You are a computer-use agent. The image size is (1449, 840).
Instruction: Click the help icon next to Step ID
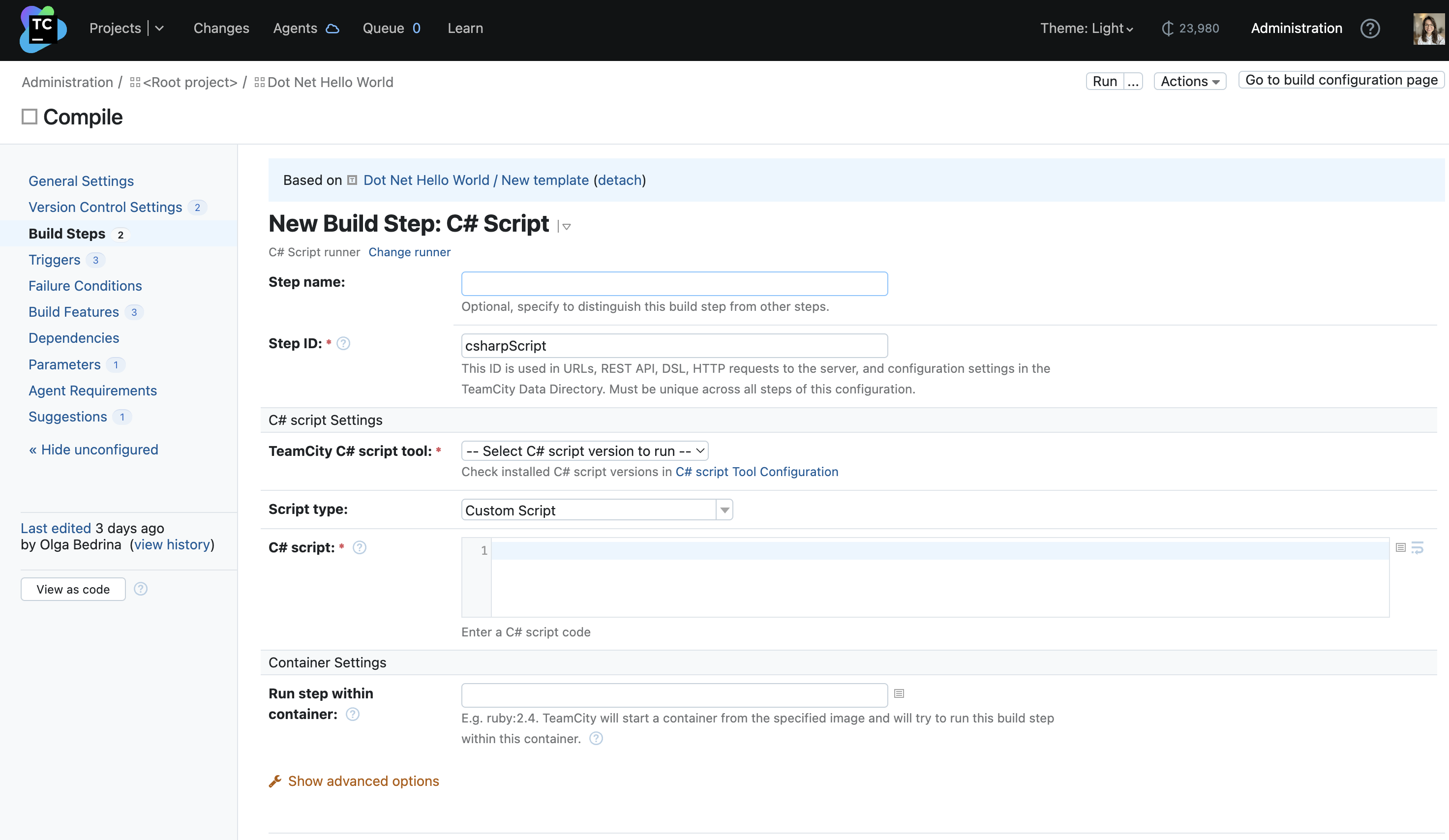click(x=343, y=343)
